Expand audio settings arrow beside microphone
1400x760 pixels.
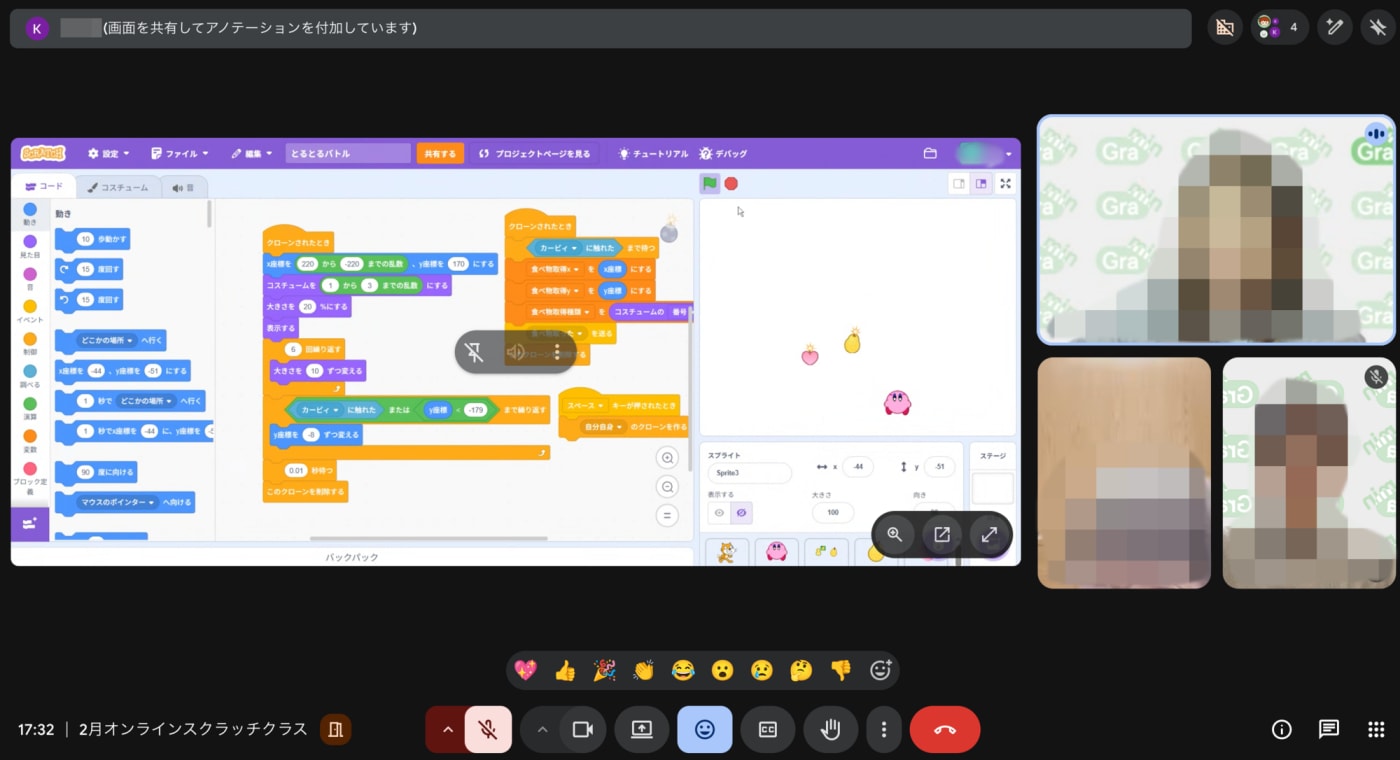[x=447, y=729]
